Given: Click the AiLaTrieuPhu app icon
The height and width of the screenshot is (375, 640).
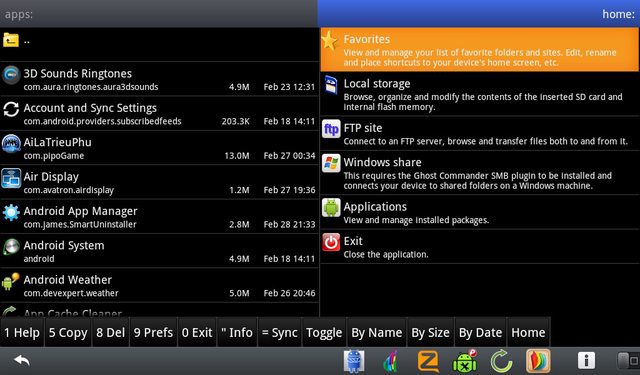Looking at the screenshot, I should (11, 144).
